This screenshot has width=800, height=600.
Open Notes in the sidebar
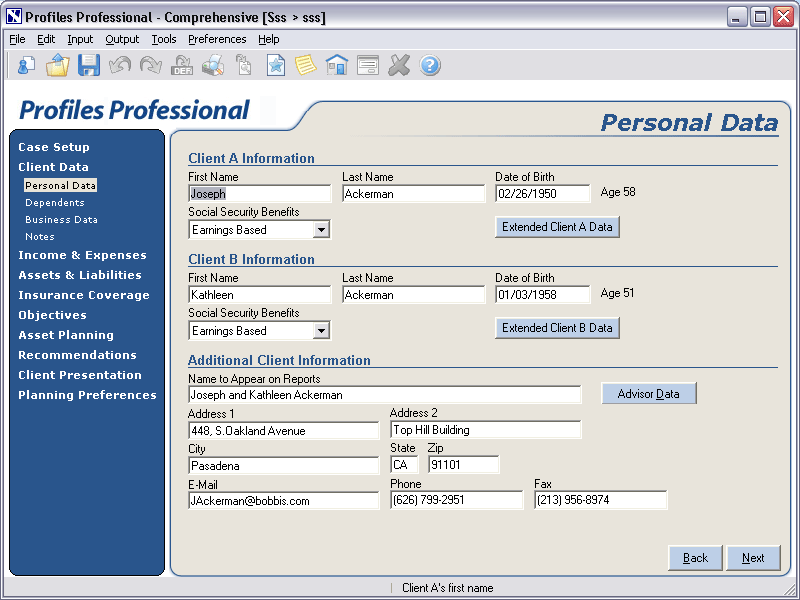click(40, 237)
